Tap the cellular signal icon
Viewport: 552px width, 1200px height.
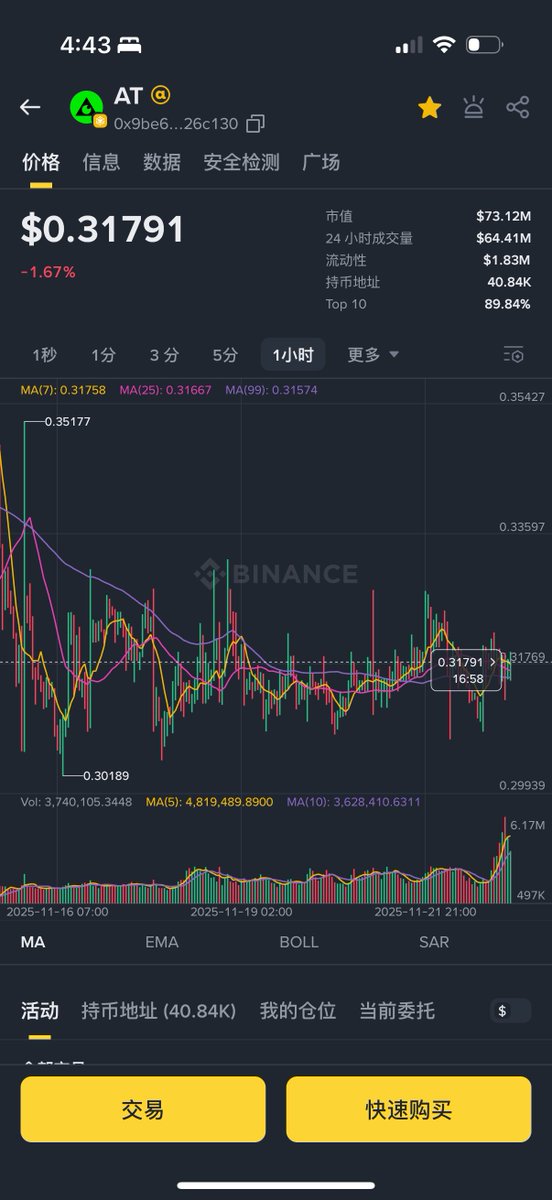tap(409, 46)
